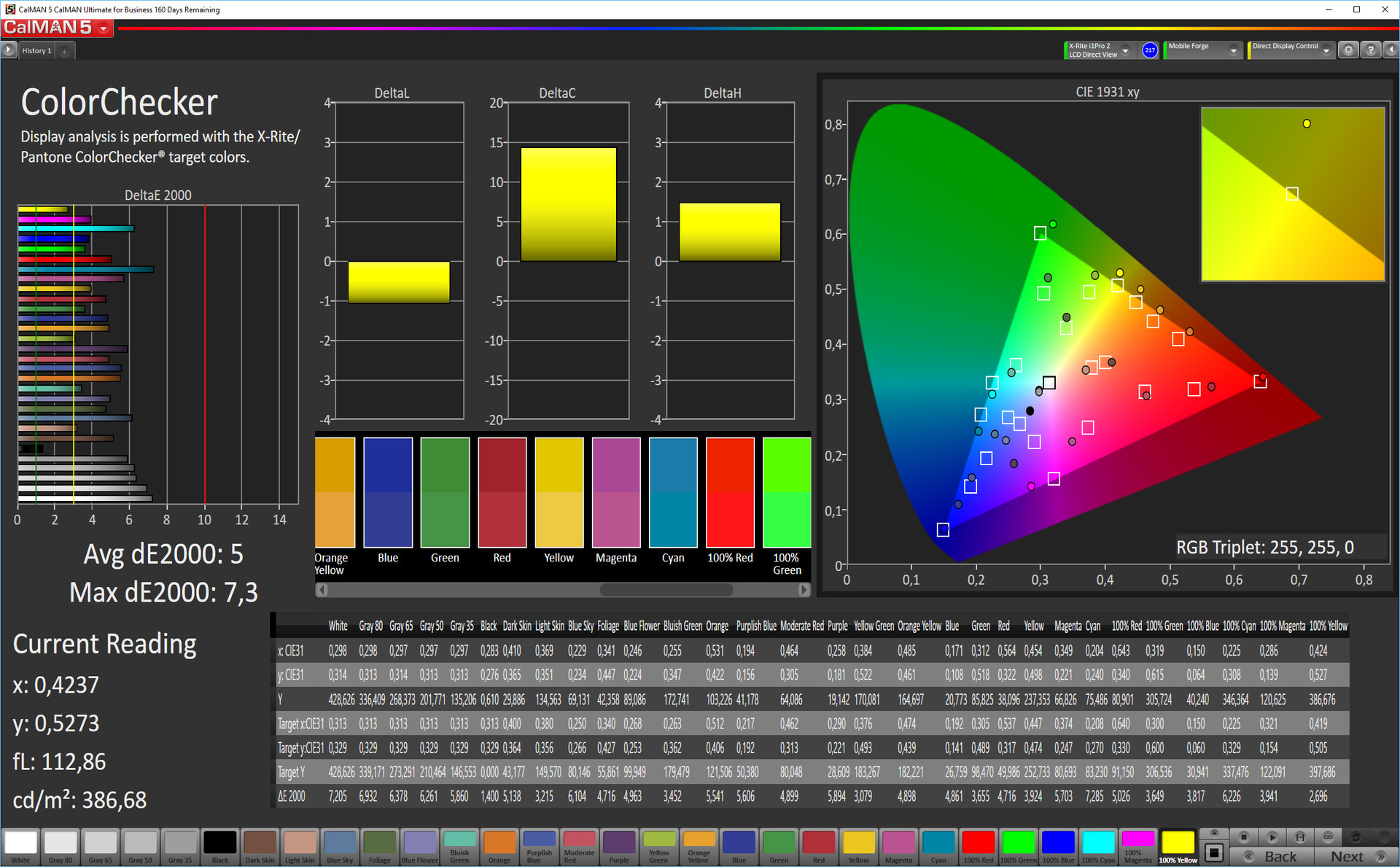Open the help question mark icon
1400x867 pixels.
pyautogui.click(x=1370, y=50)
